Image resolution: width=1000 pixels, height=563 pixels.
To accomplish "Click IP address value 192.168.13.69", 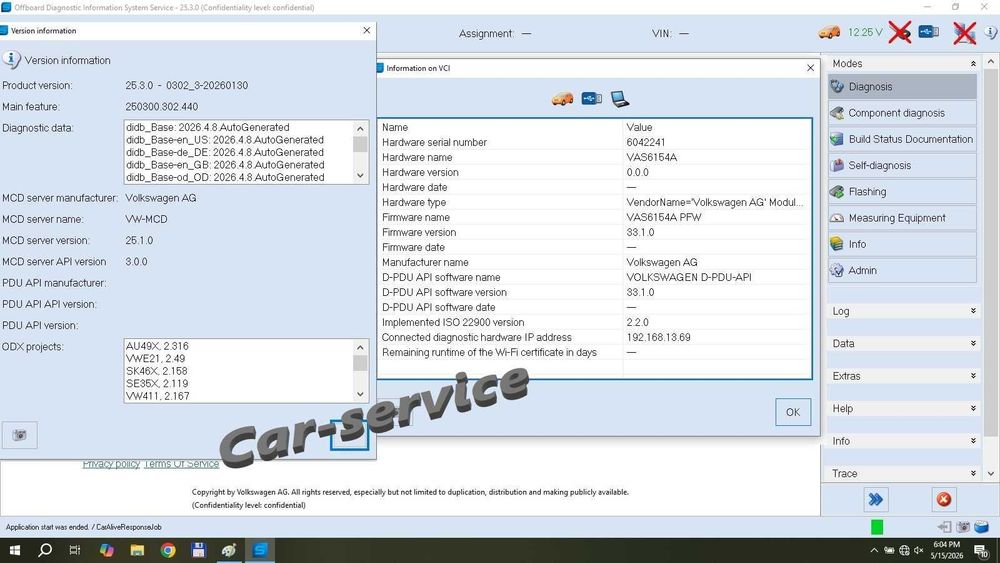I will [x=658, y=337].
